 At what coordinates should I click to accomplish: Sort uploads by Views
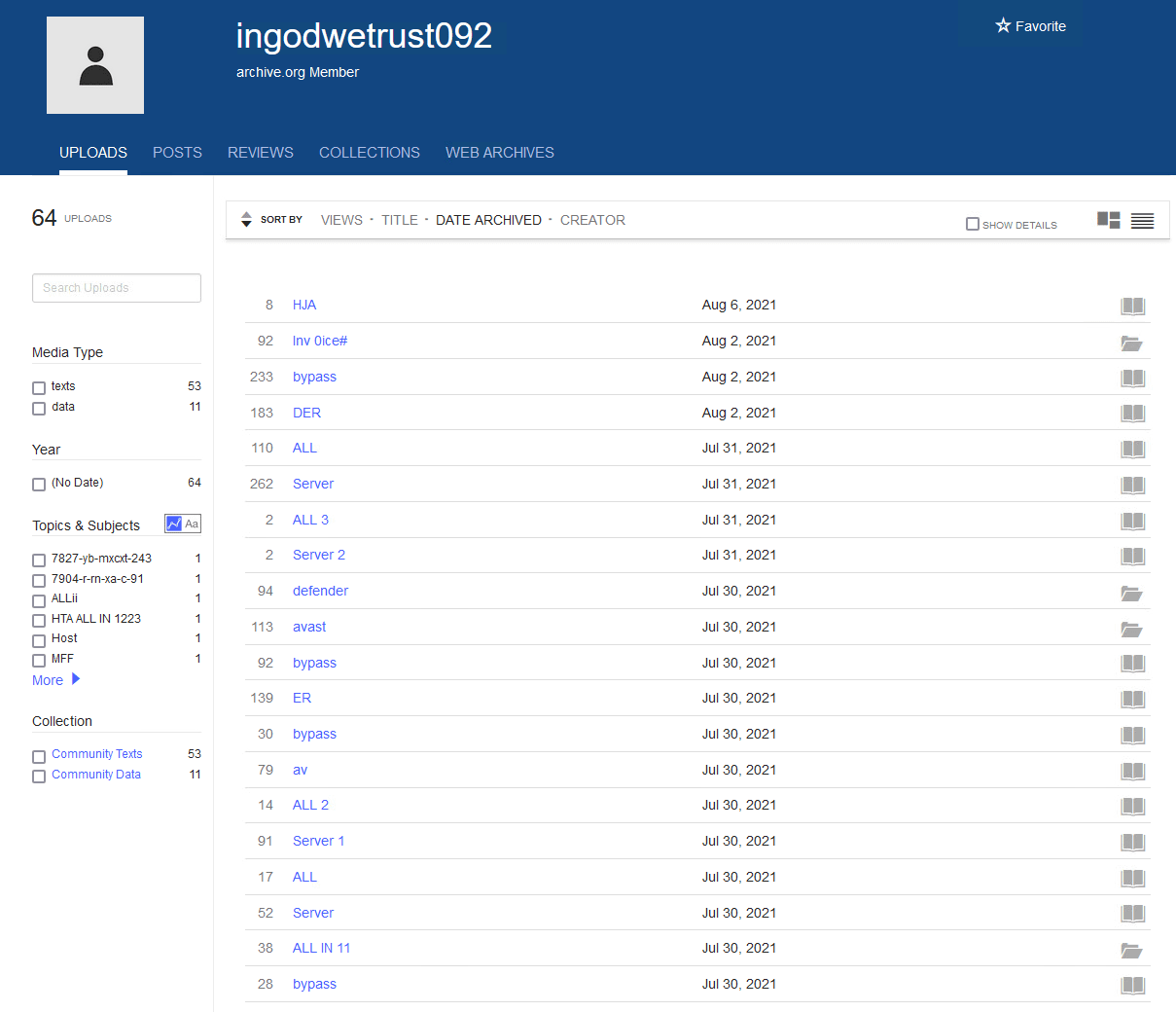(341, 220)
